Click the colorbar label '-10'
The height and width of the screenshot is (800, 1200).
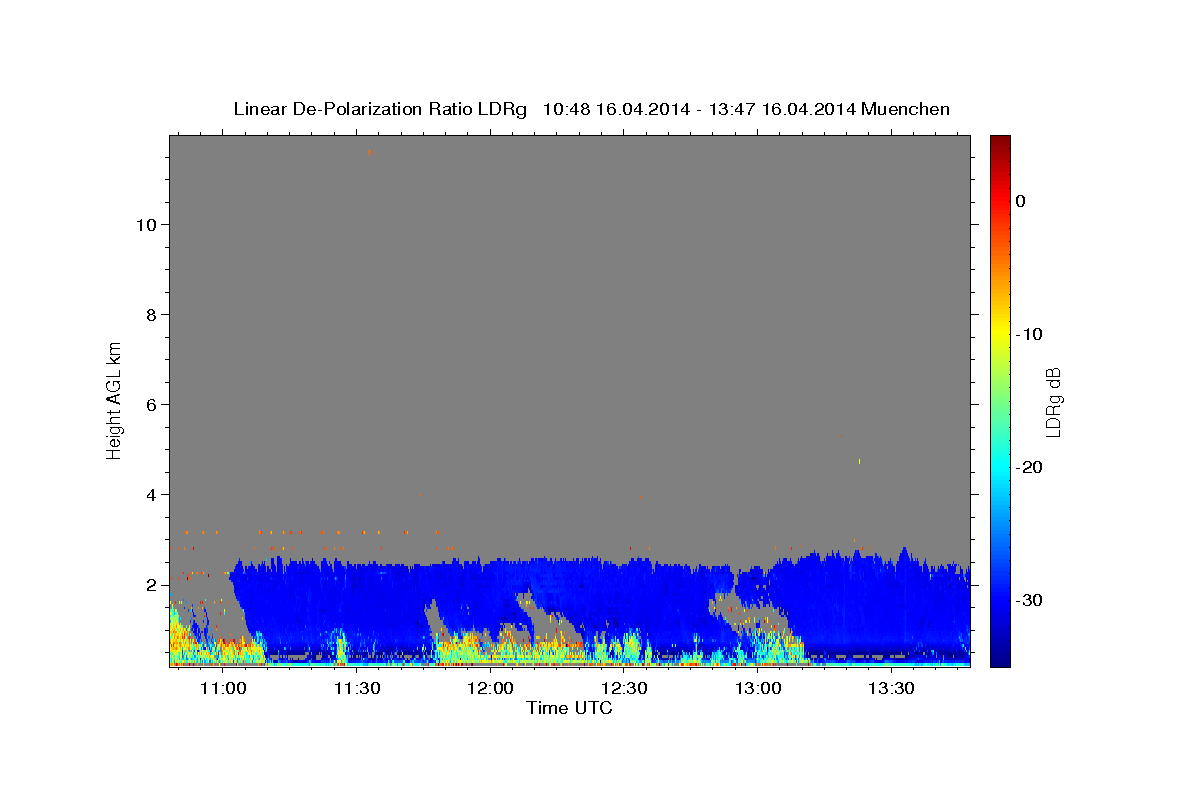(x=1030, y=334)
